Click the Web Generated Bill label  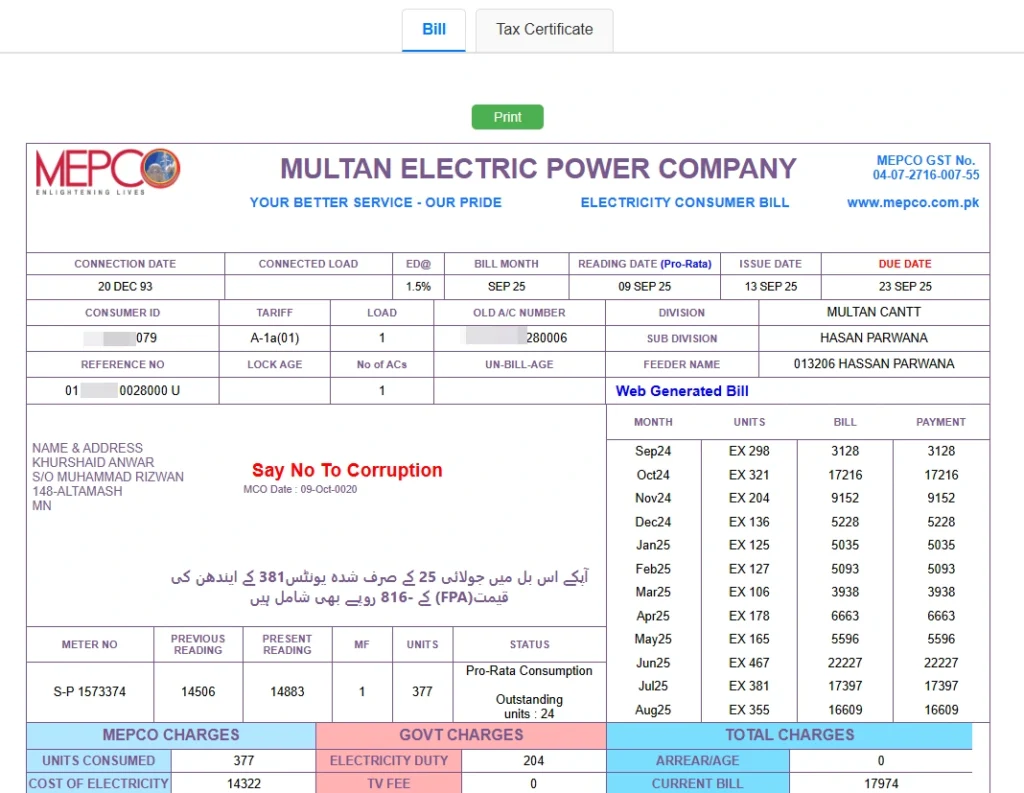(681, 391)
